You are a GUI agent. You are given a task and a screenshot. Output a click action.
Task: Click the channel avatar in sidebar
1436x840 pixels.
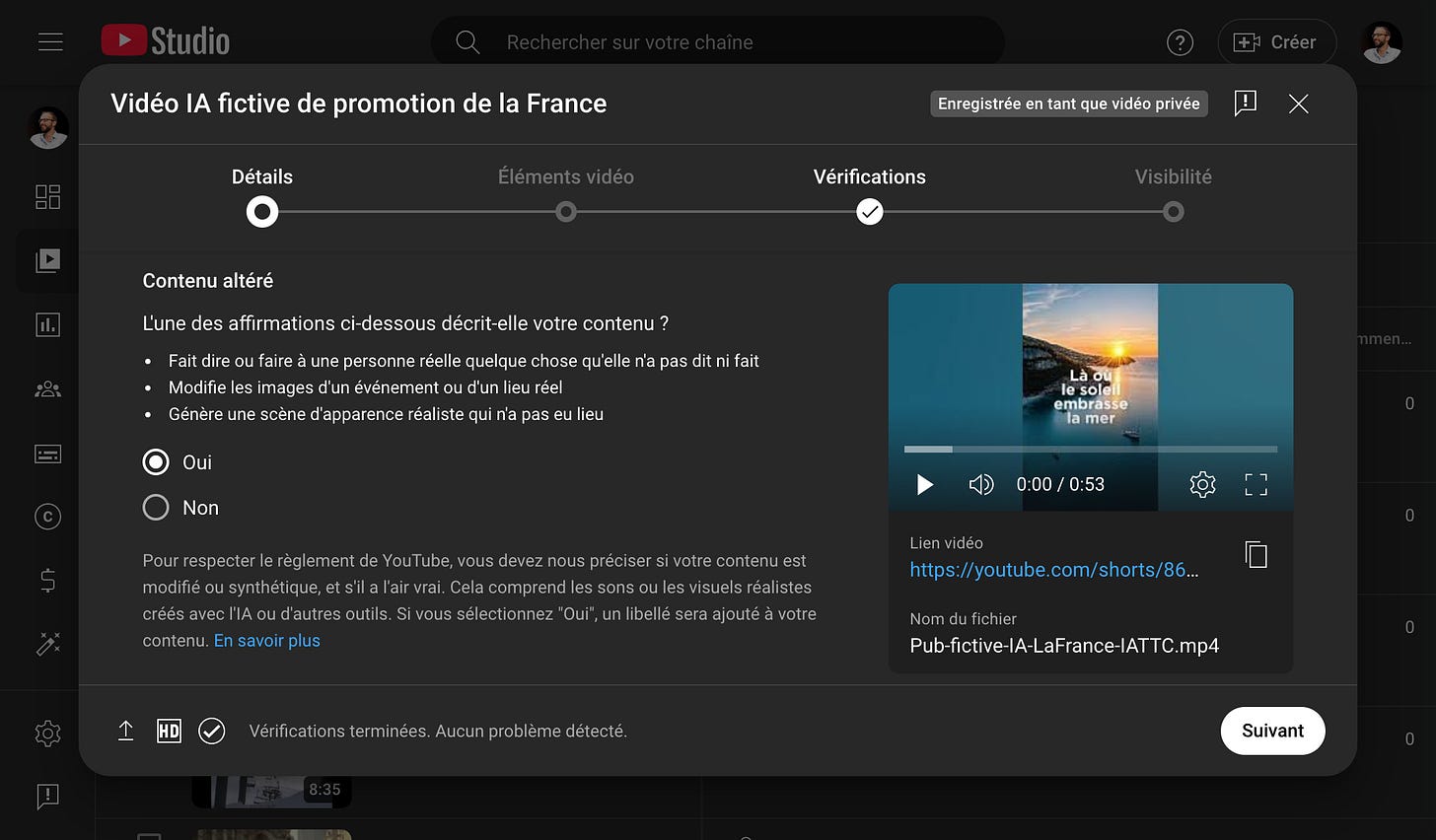pyautogui.click(x=48, y=129)
